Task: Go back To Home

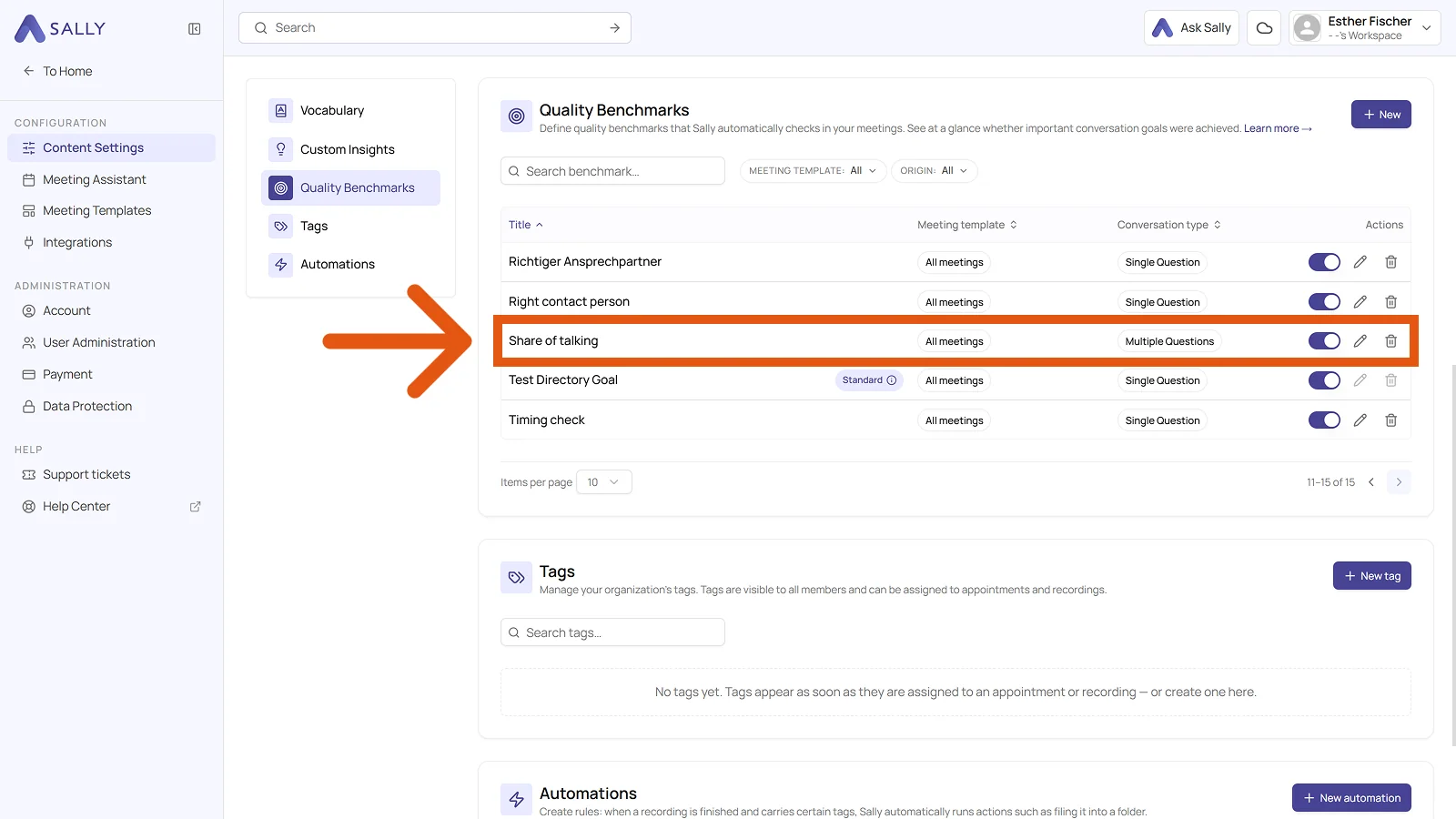Action: (x=58, y=71)
